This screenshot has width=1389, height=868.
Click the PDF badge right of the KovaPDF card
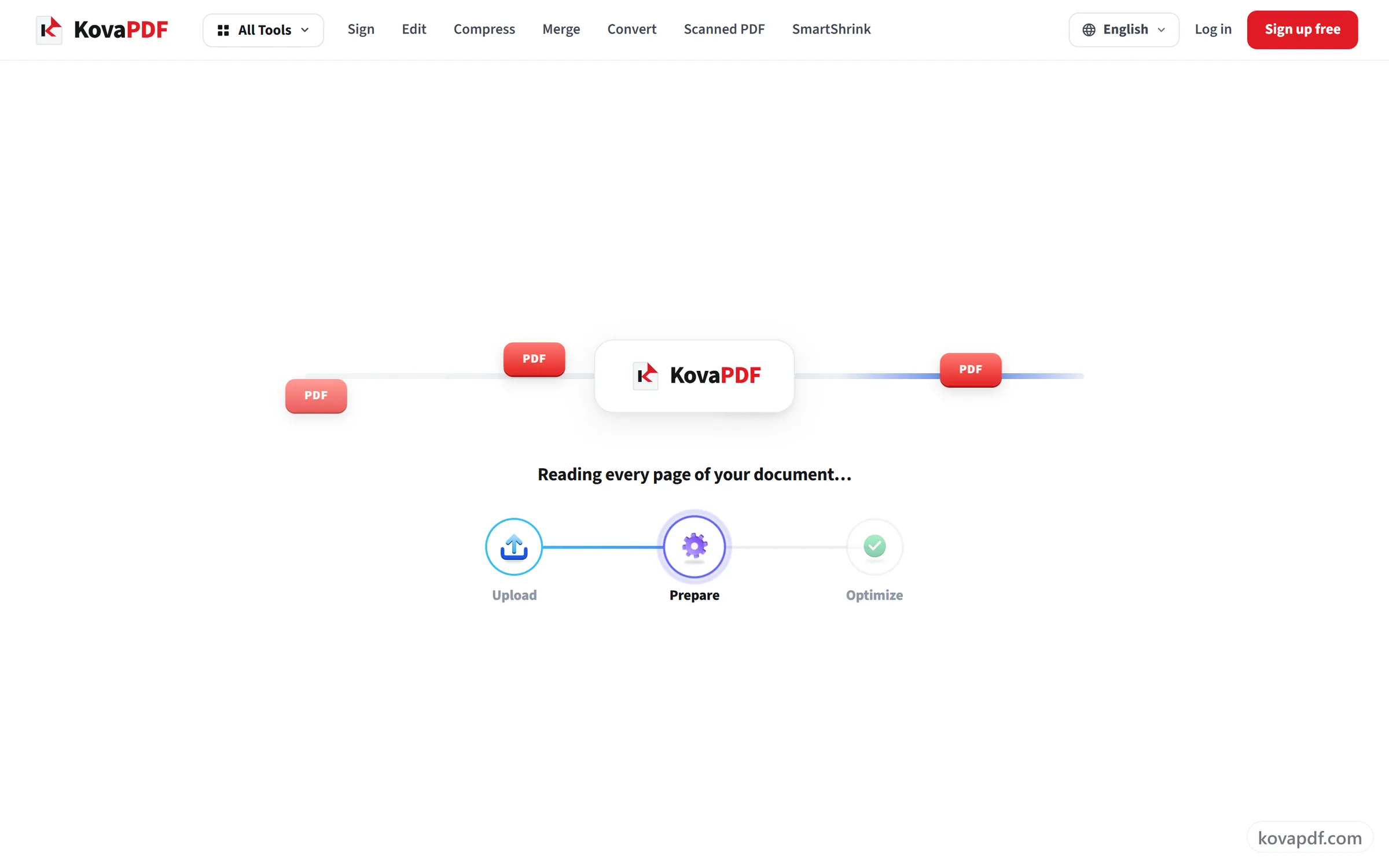971,370
